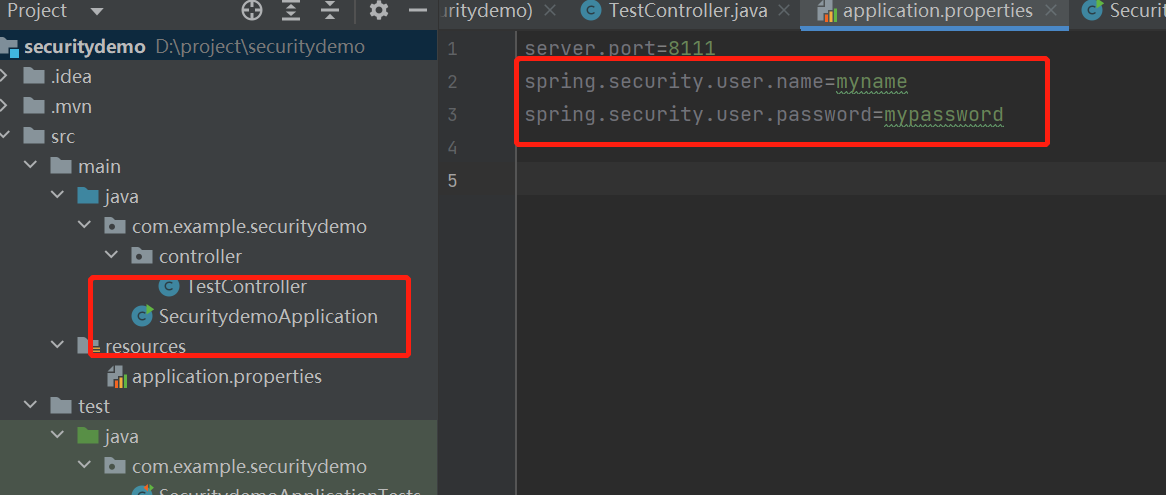Click the SecuritydemoApplication class icon
The width and height of the screenshot is (1166, 495).
tap(142, 317)
